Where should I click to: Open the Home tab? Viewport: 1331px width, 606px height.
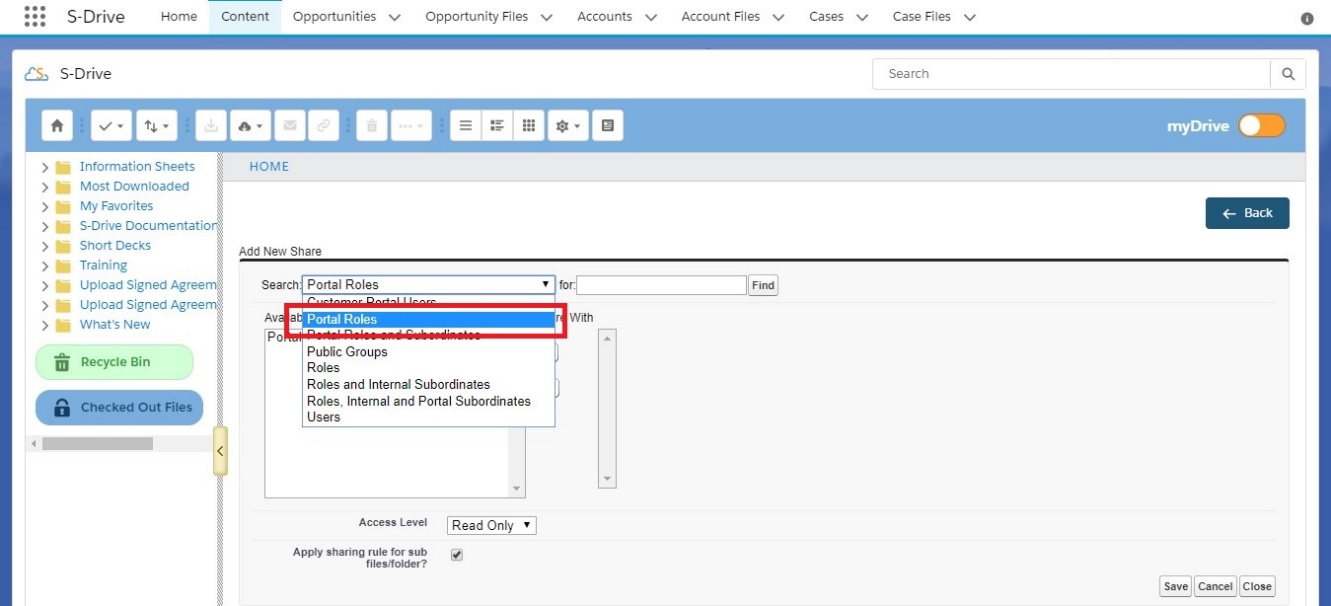click(x=179, y=17)
